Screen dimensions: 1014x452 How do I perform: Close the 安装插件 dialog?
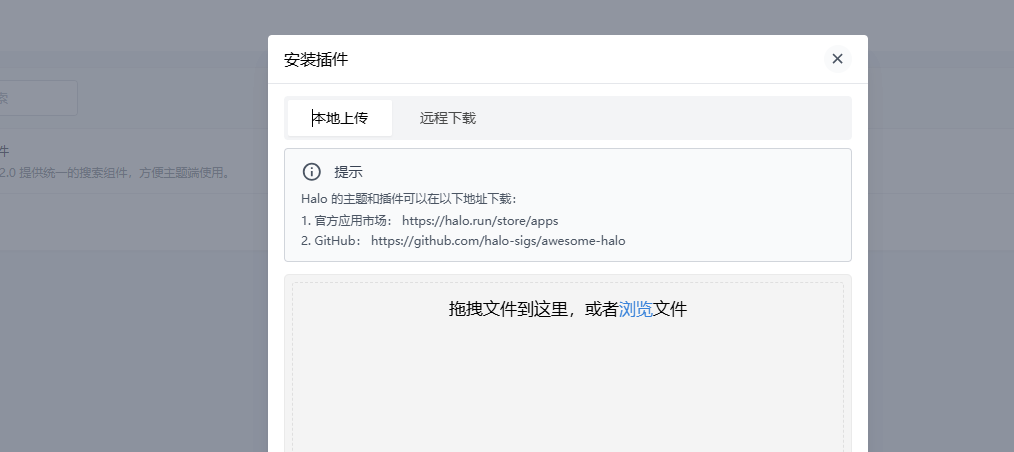pyautogui.click(x=837, y=59)
